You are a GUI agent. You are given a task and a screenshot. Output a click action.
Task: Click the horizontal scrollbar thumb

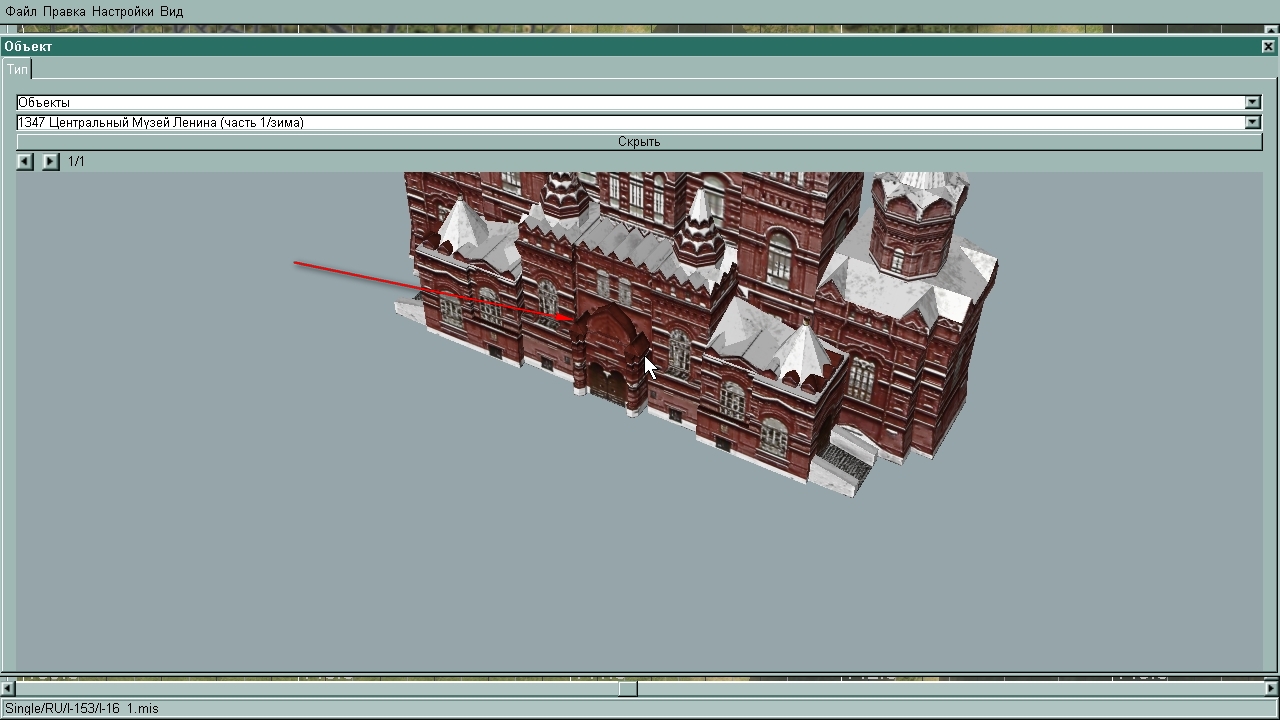(x=628, y=688)
